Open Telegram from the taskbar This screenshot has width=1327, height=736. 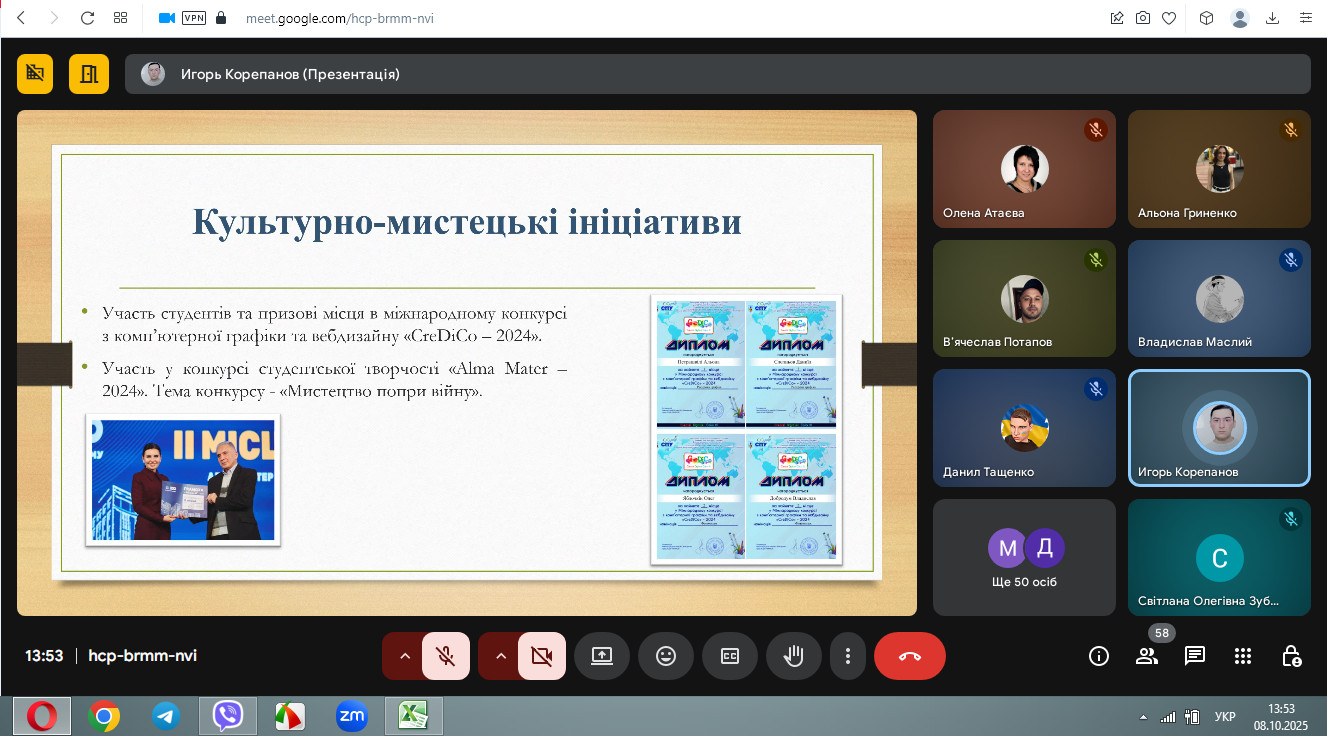165,716
